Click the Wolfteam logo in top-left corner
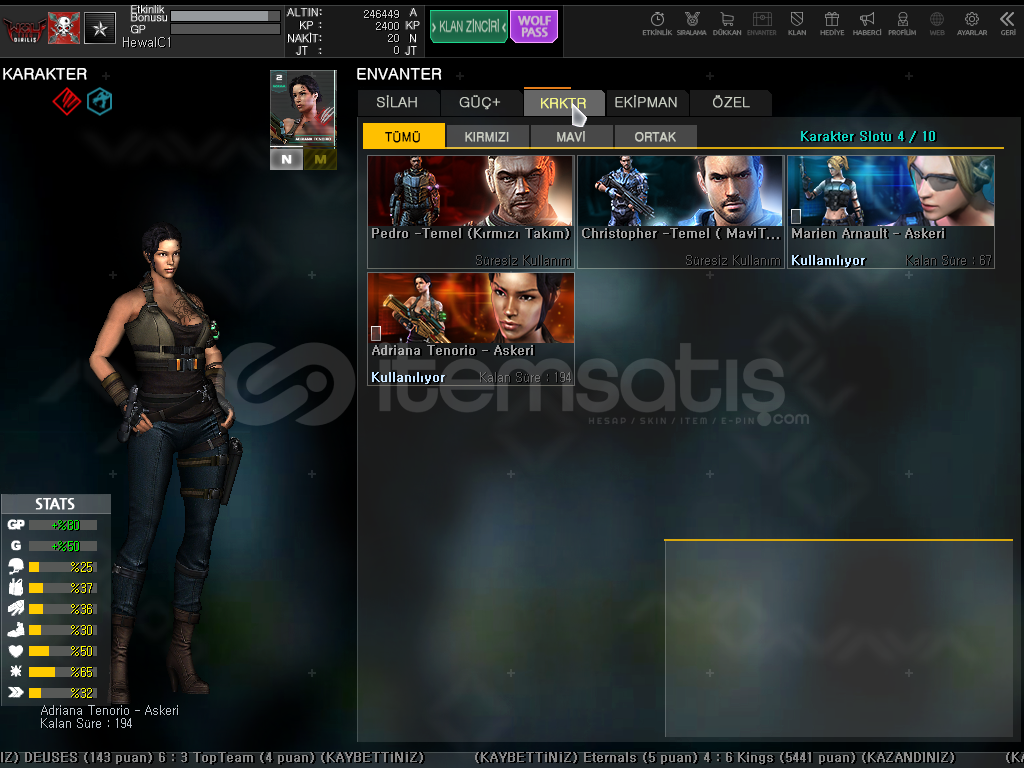Image resolution: width=1024 pixels, height=768 pixels. 24,29
